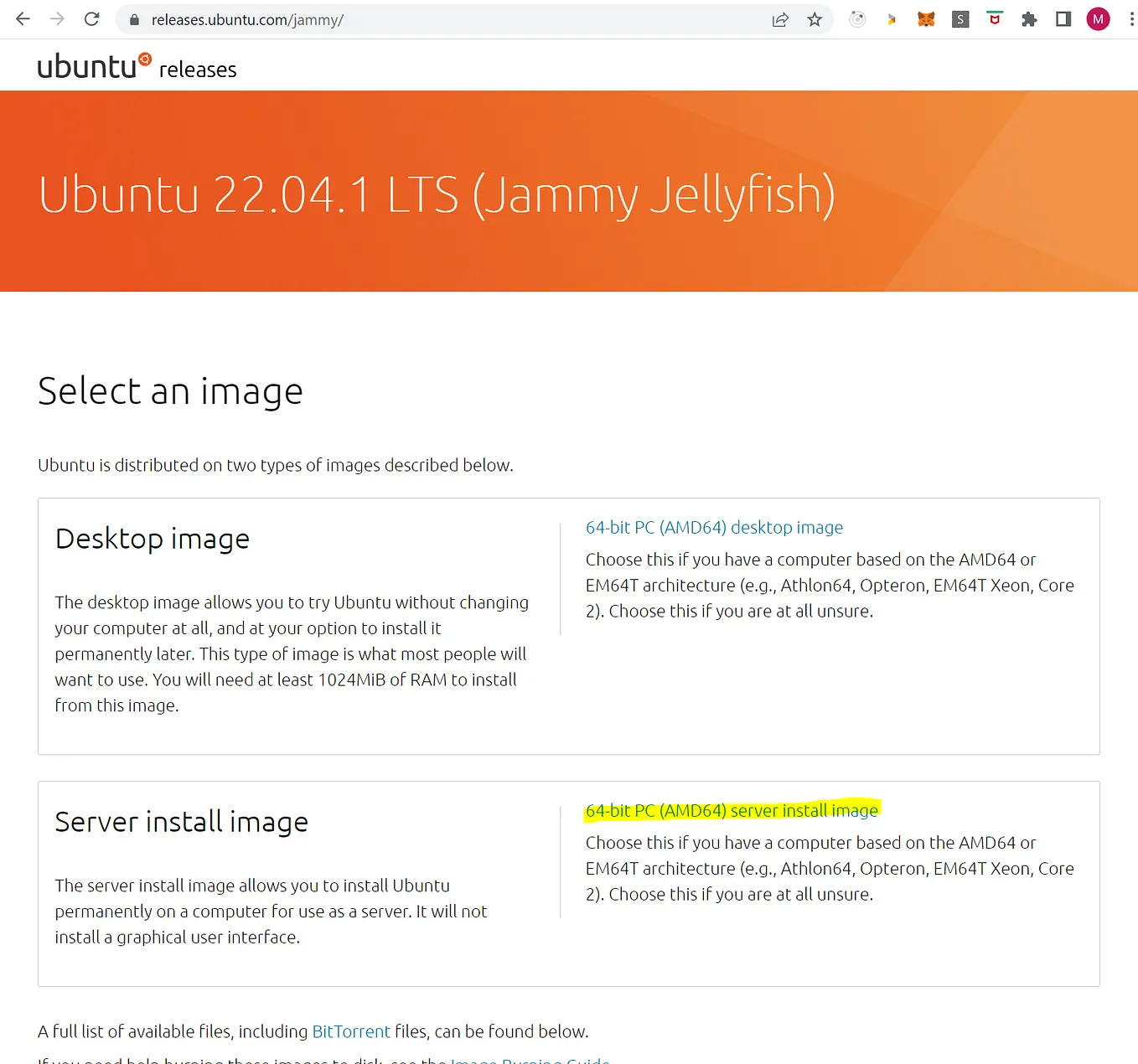The image size is (1138, 1064).
Task: Open the highlighted server install image link
Action: [x=732, y=810]
